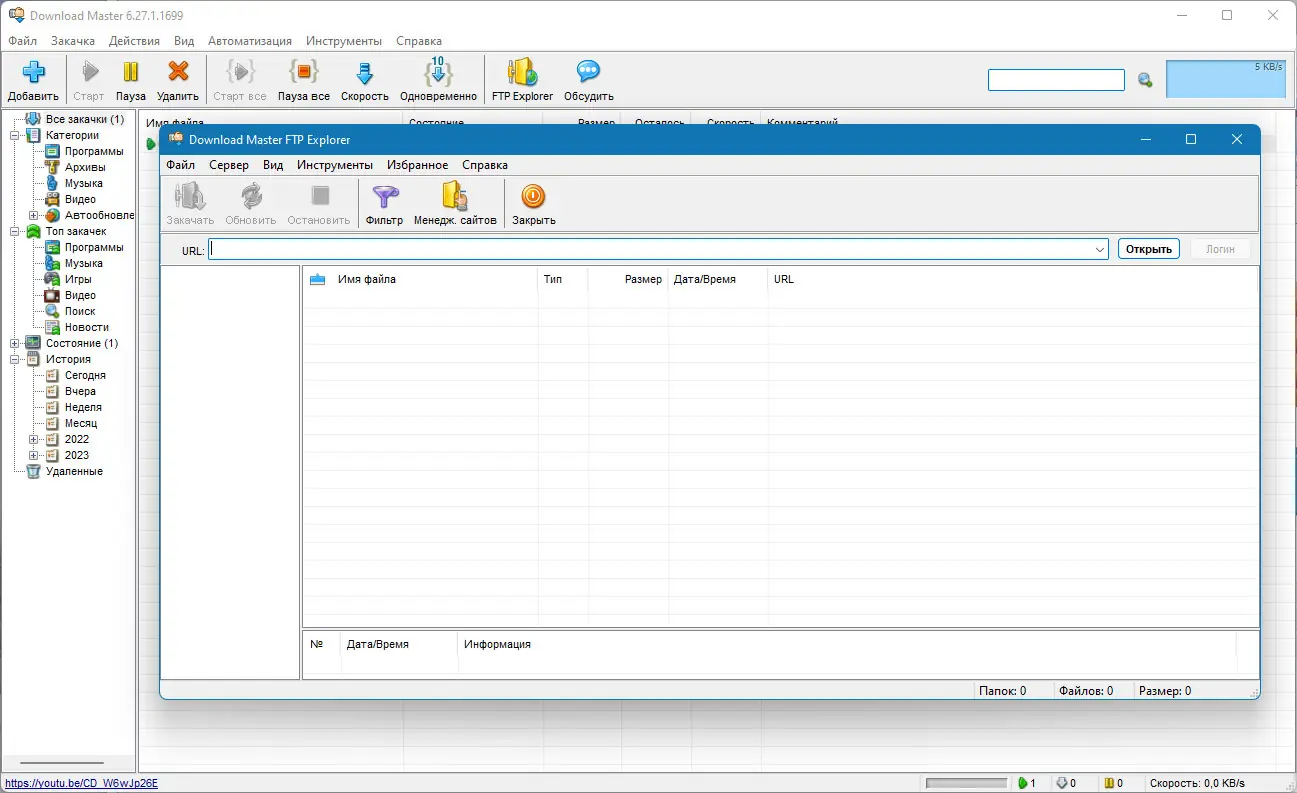Open the Одновременно simultaneous downloads setting

[x=438, y=80]
